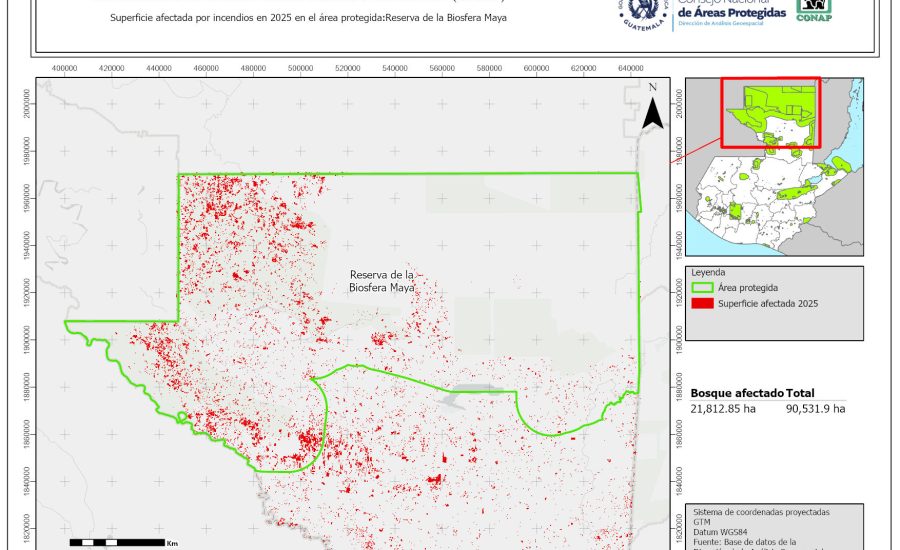The height and width of the screenshot is (550, 900).
Task: Click the CONAP logo
Action: pos(813,10)
